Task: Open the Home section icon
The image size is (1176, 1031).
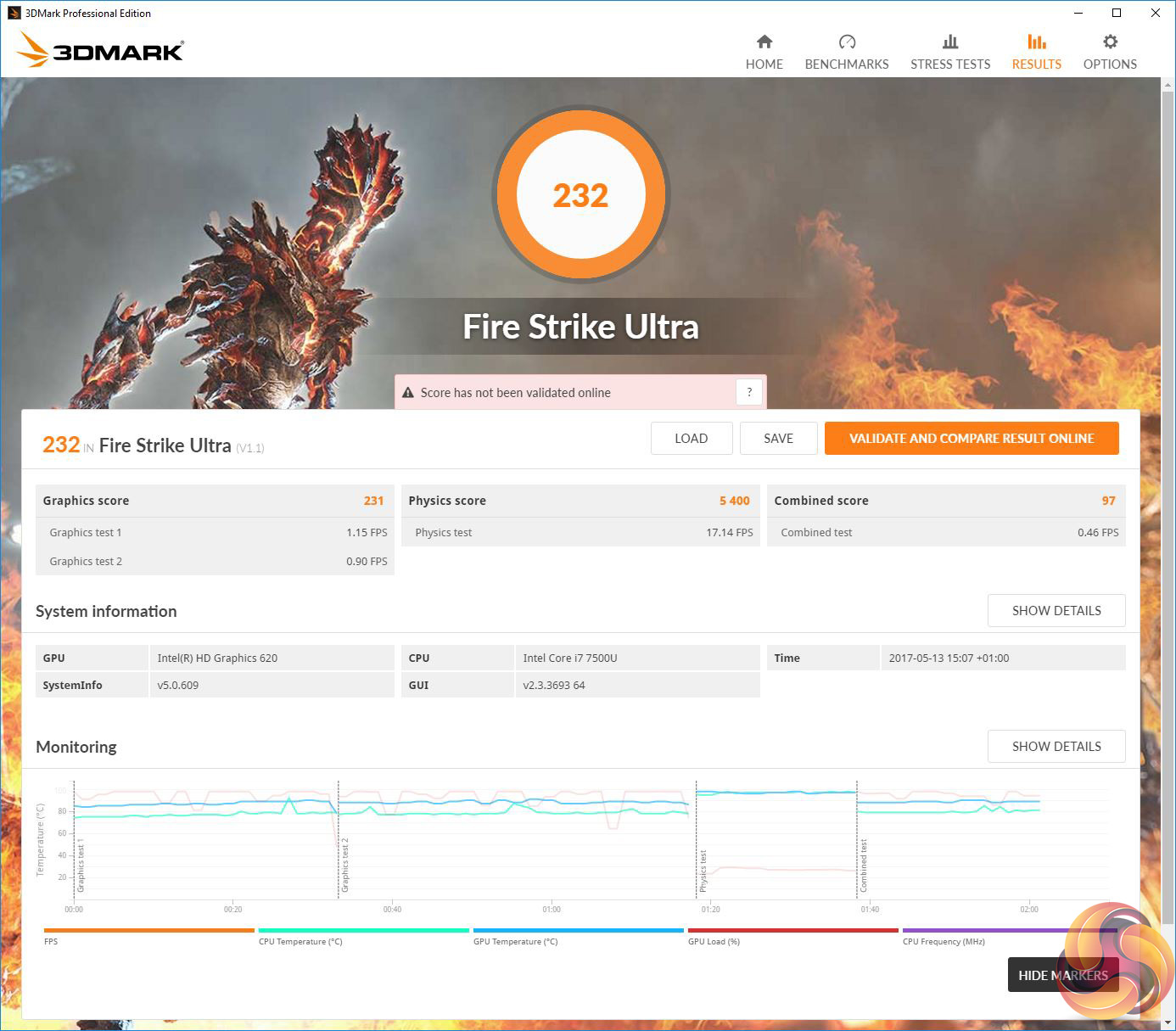Action: (x=764, y=42)
